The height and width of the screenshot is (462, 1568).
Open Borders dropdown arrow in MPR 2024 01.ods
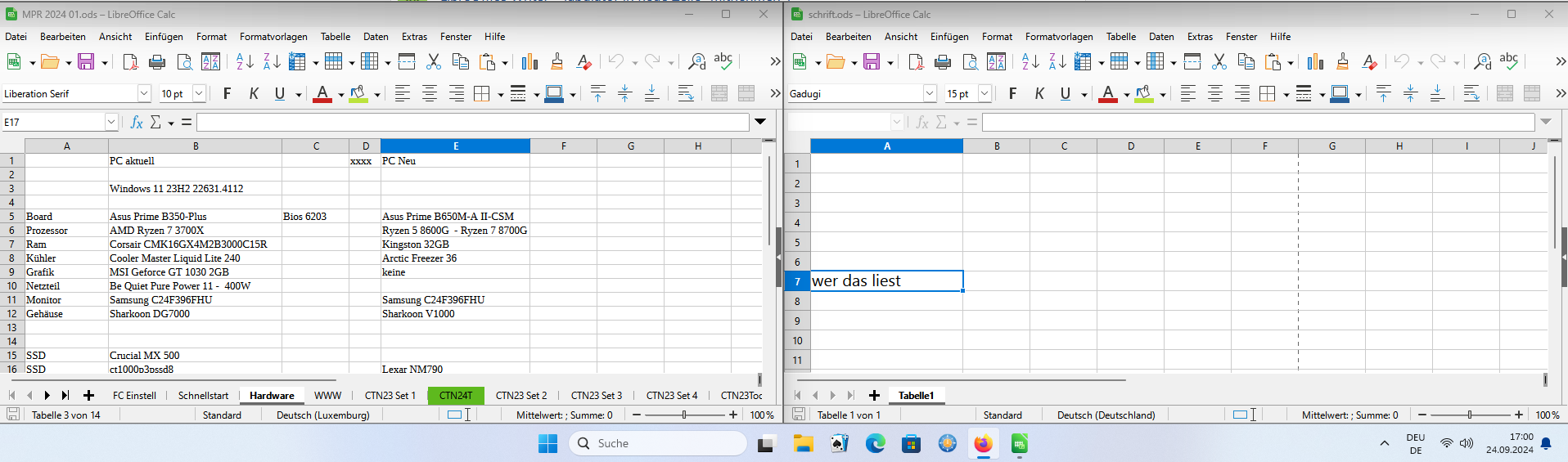[x=499, y=95]
